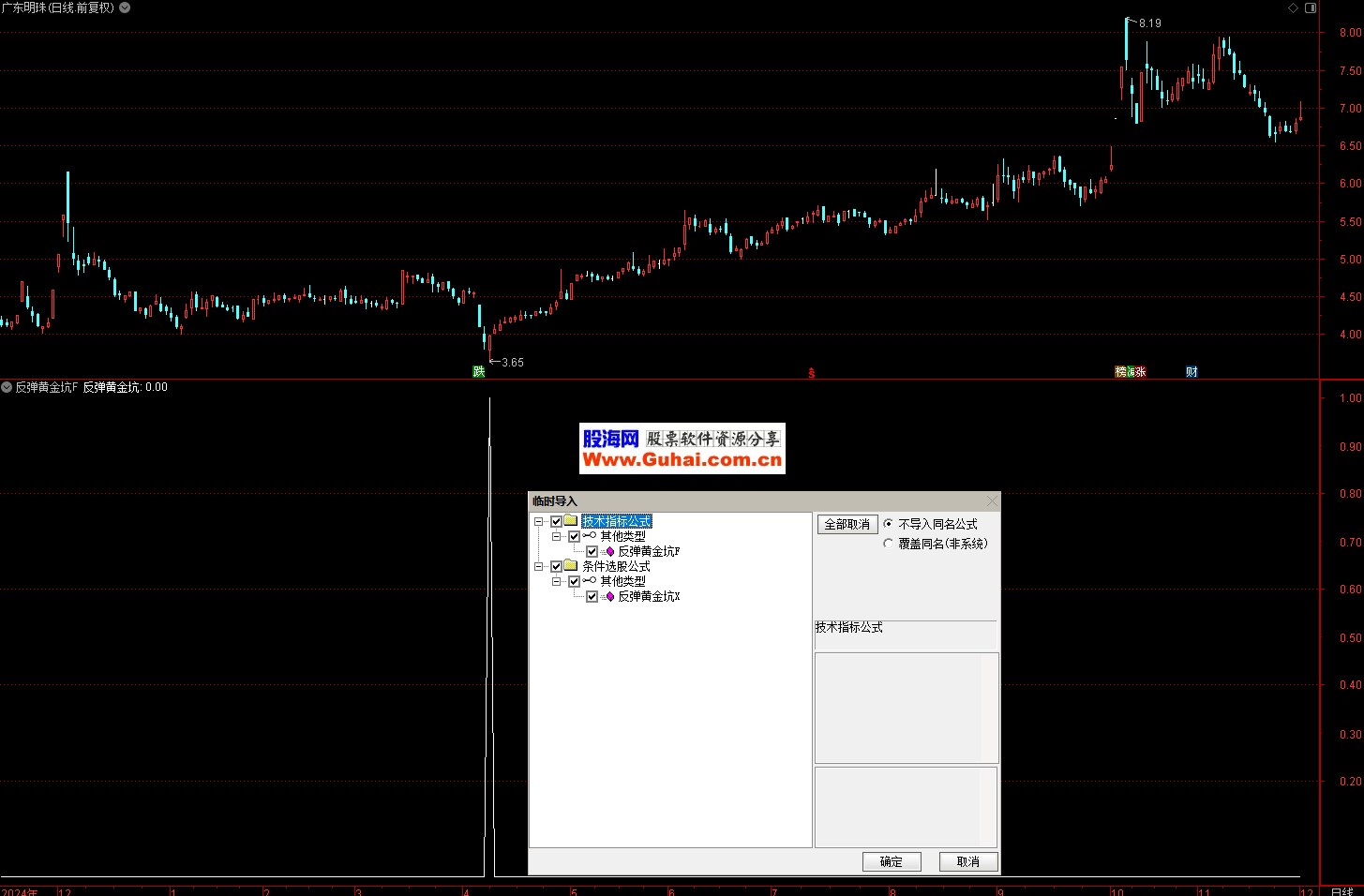Select 其他类型 label under 技术指标公式

623,536
